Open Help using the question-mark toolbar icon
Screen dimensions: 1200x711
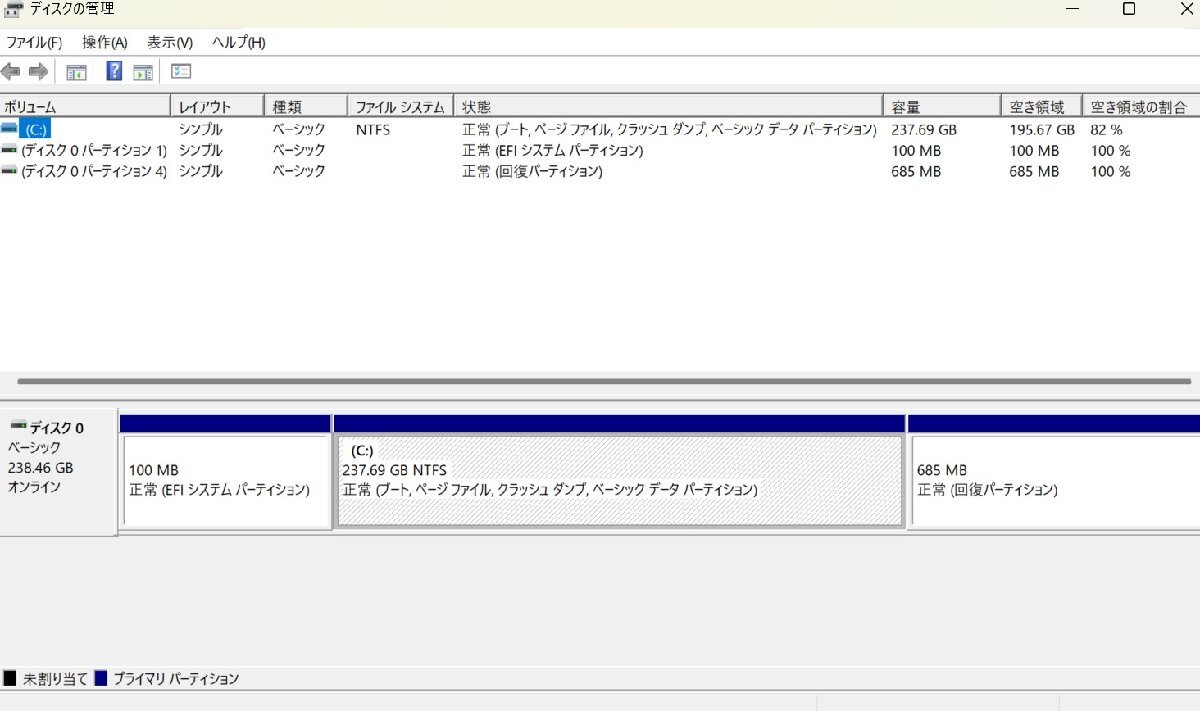(x=113, y=71)
